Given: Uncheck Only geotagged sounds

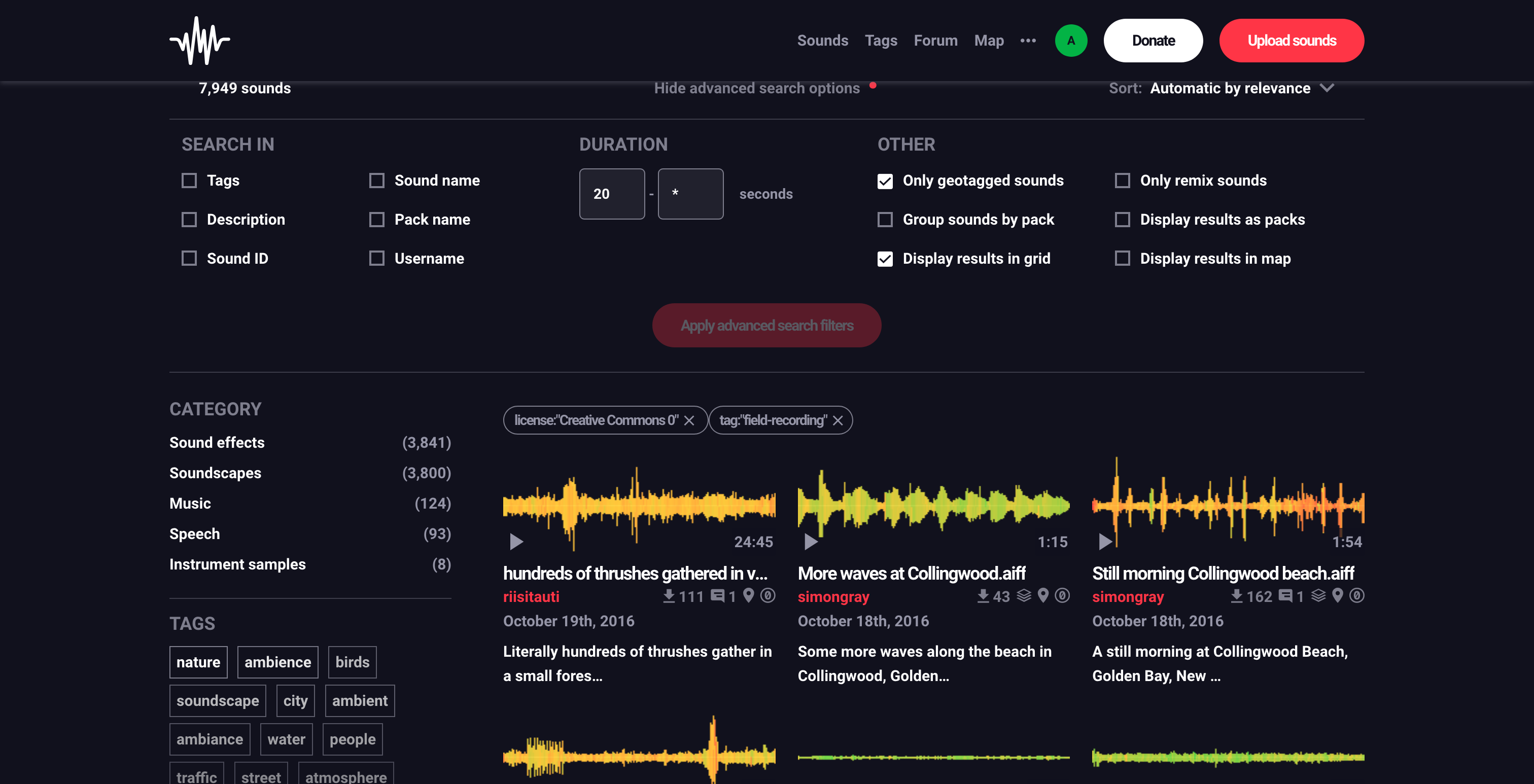Looking at the screenshot, I should 885,181.
